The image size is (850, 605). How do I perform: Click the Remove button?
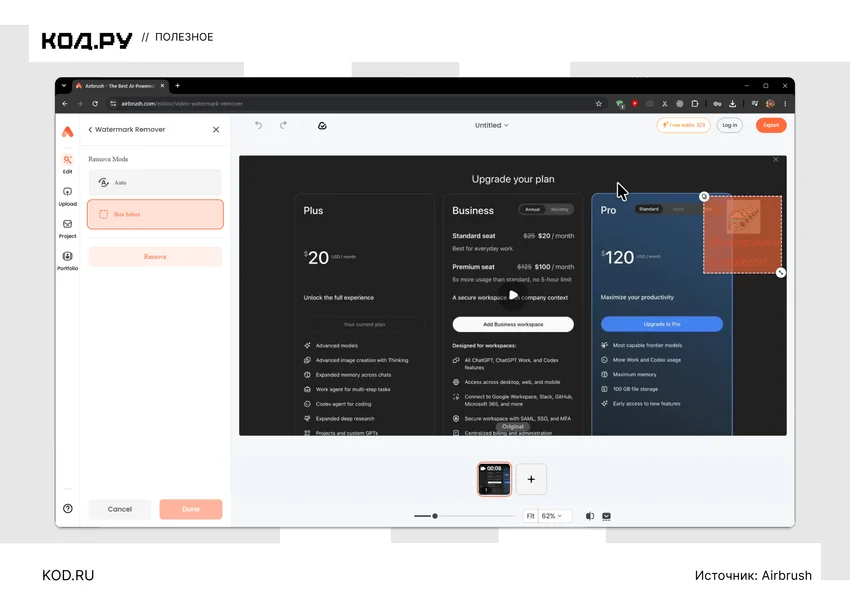(x=155, y=256)
